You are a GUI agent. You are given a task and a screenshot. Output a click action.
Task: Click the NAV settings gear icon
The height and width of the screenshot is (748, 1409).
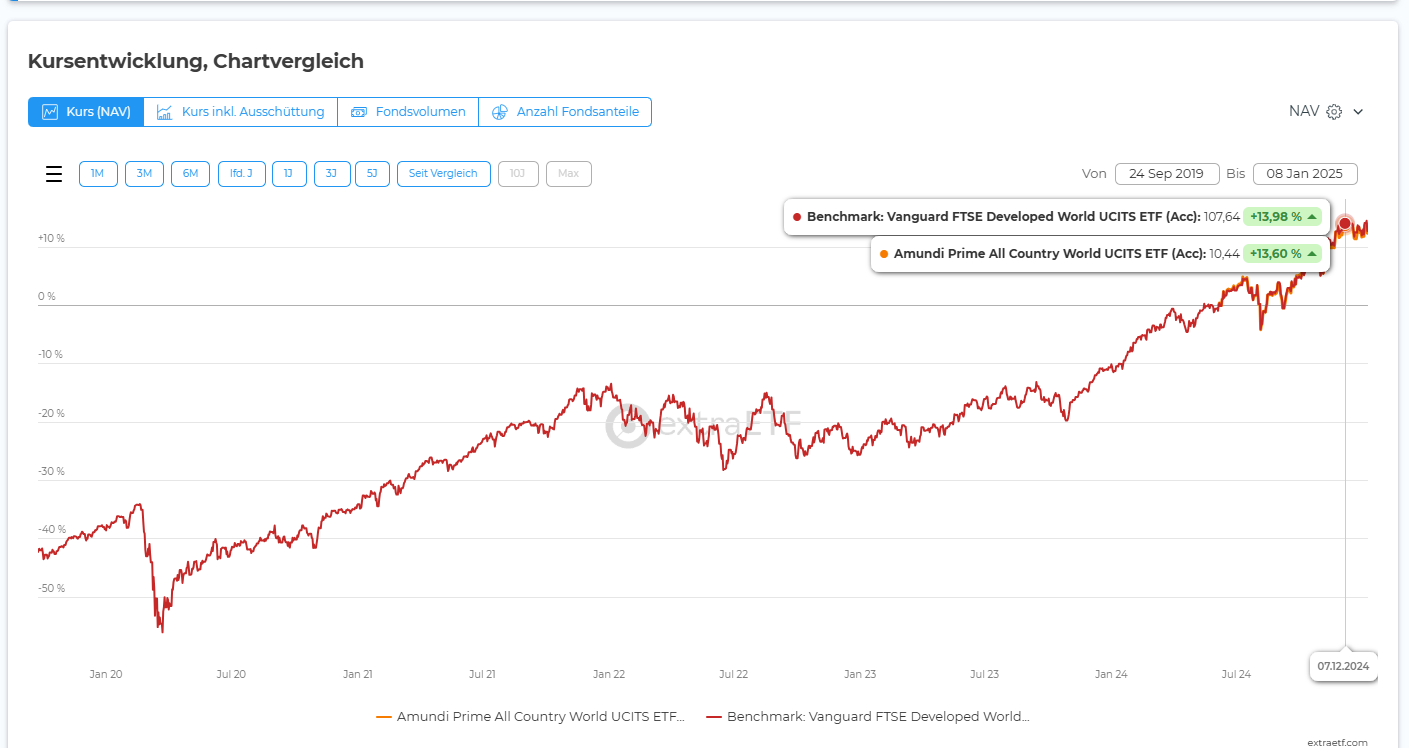click(x=1334, y=112)
